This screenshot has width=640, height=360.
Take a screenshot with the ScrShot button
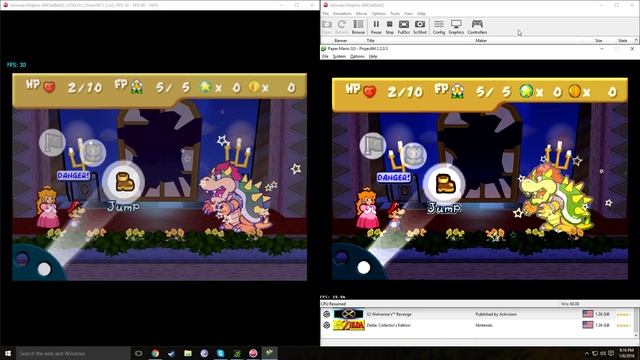click(x=420, y=27)
